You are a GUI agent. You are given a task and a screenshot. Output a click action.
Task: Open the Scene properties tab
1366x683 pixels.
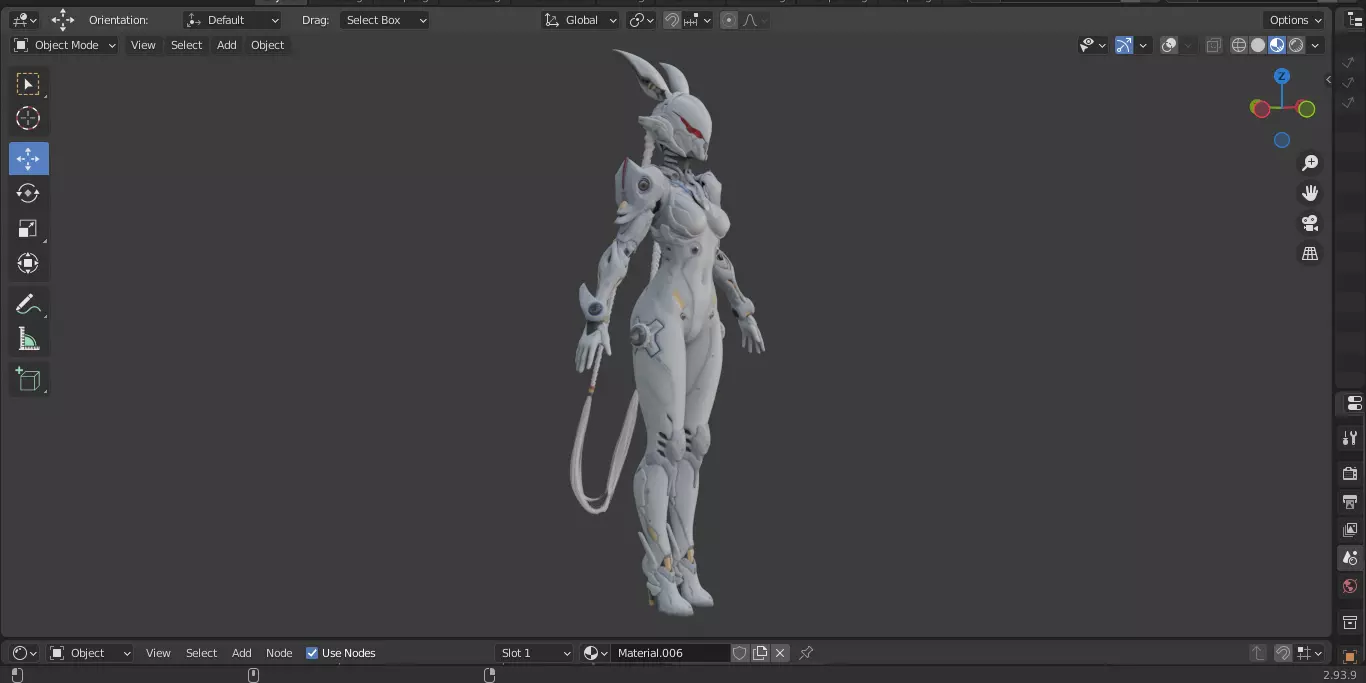[1350, 558]
